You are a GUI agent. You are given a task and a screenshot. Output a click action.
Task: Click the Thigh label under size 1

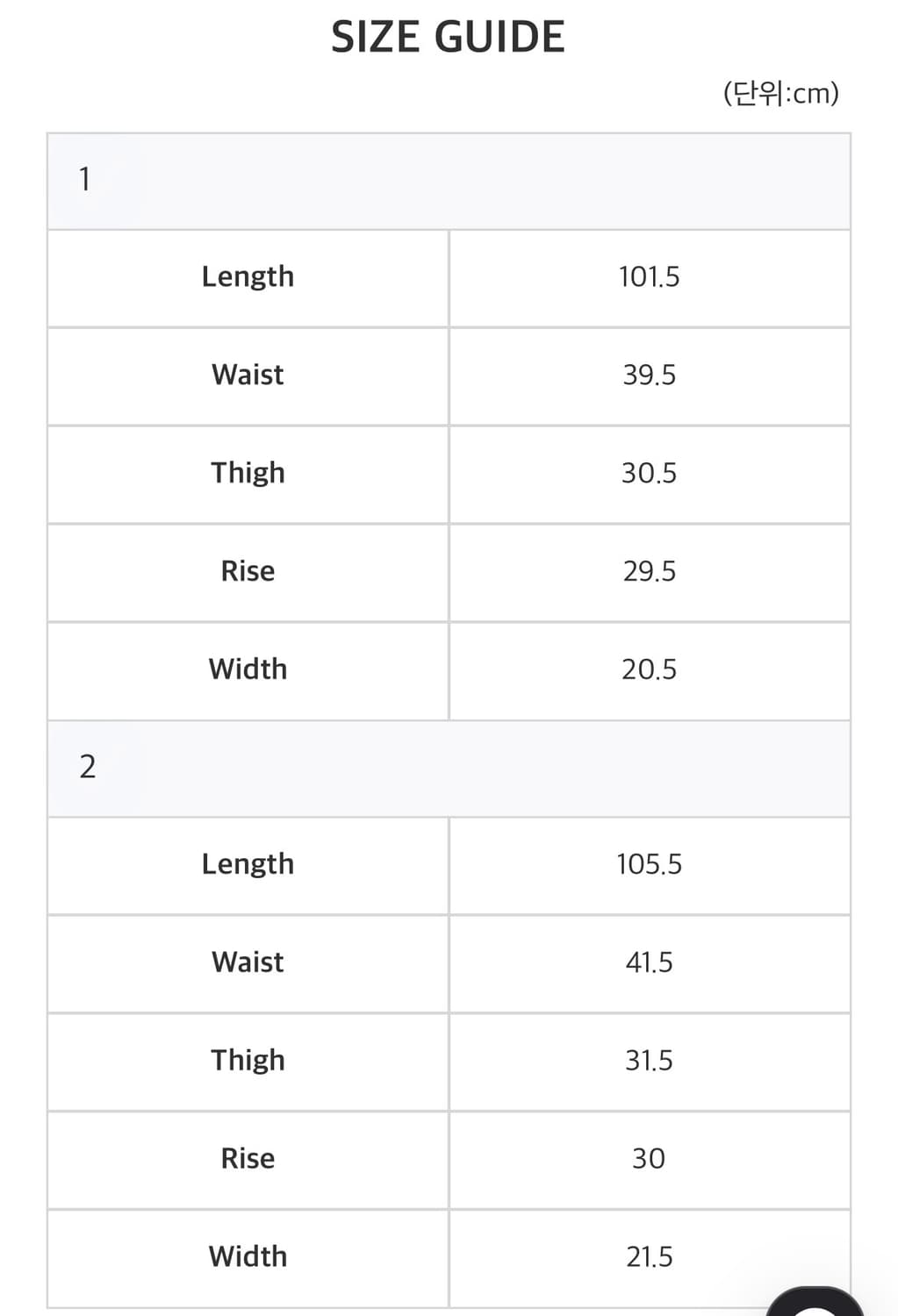248,473
